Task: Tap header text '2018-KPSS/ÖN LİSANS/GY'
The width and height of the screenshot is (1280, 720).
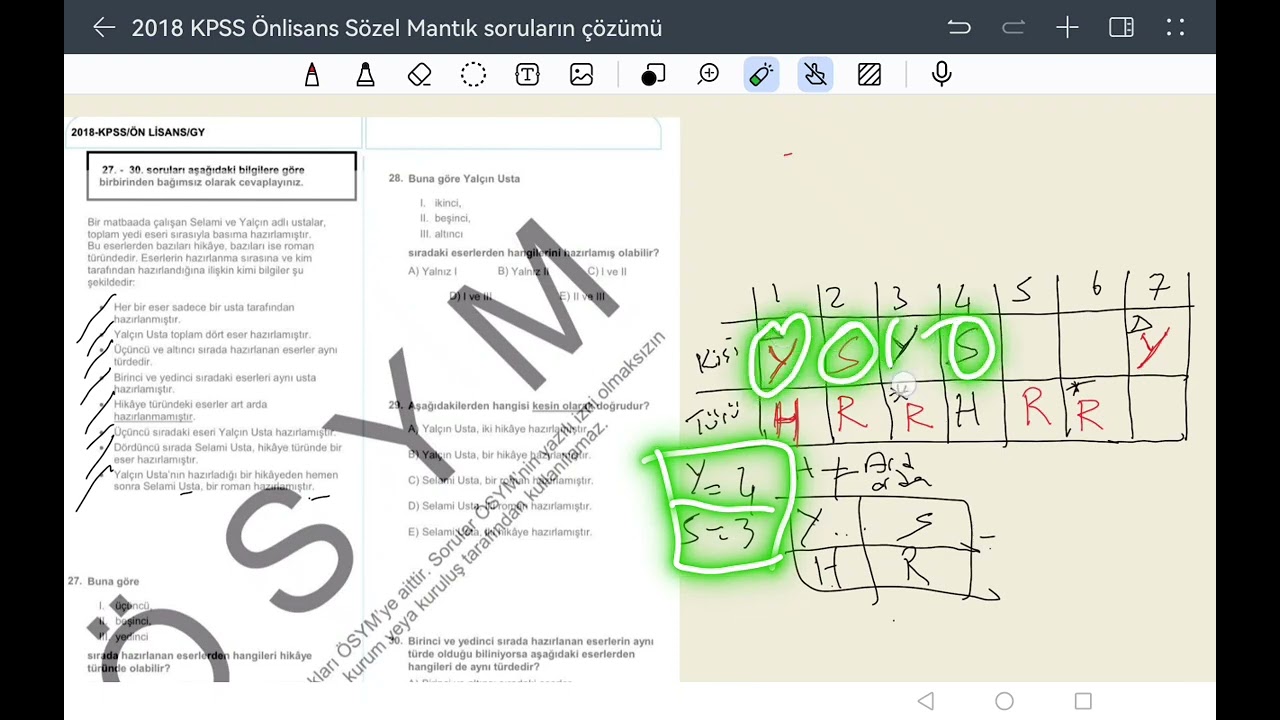Action: pyautogui.click(x=138, y=132)
